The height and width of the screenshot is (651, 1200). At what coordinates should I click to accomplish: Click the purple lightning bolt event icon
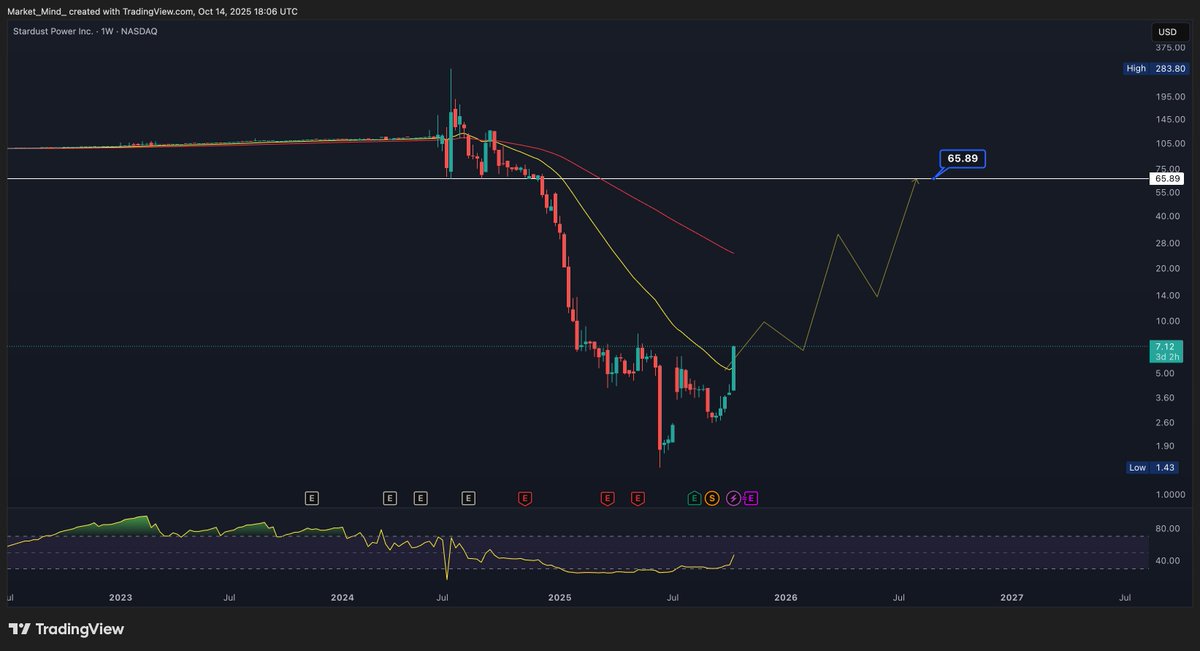732,497
